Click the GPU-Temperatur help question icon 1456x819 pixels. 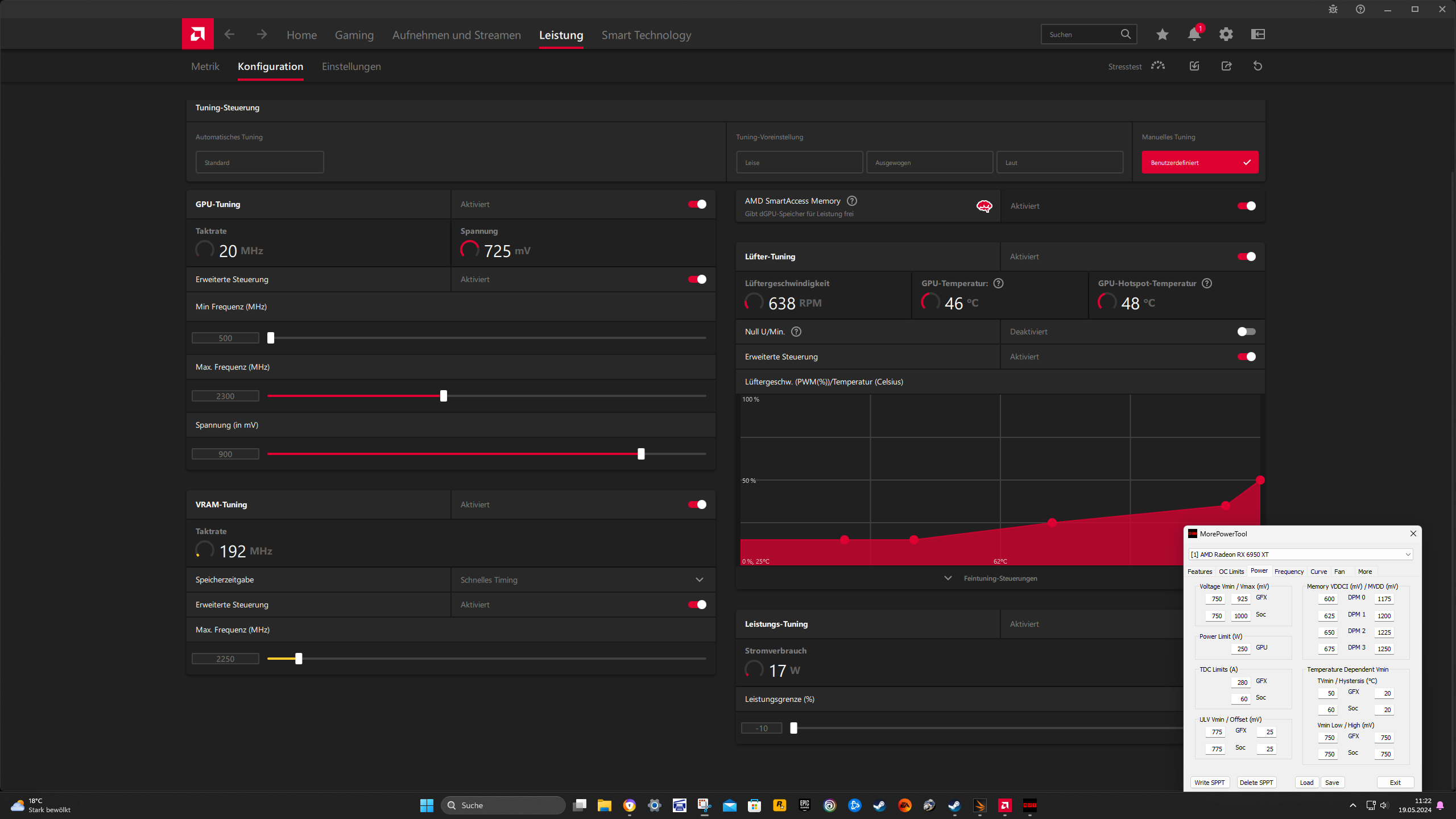point(998,283)
